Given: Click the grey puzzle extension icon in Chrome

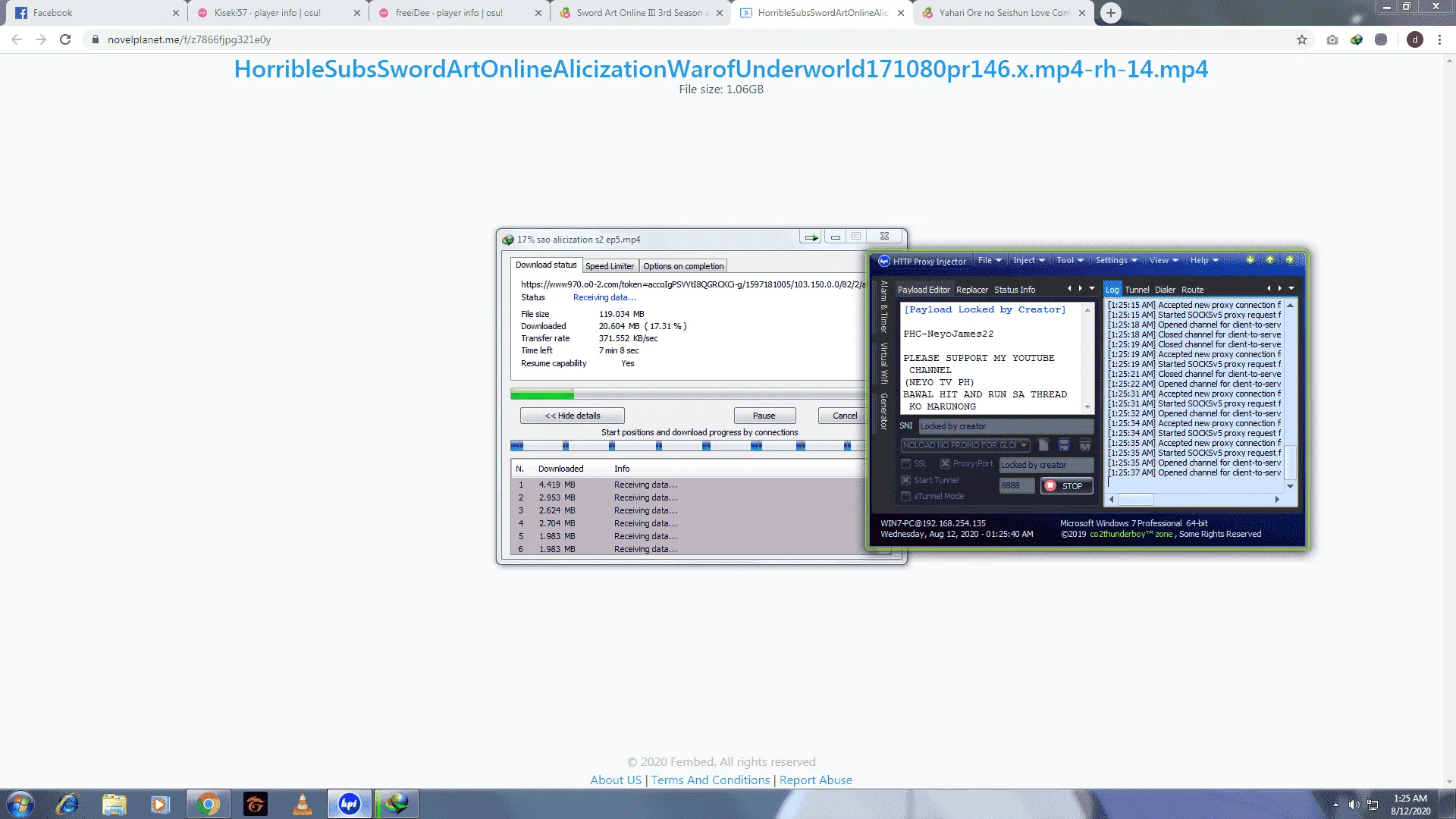Looking at the screenshot, I should point(1381,39).
